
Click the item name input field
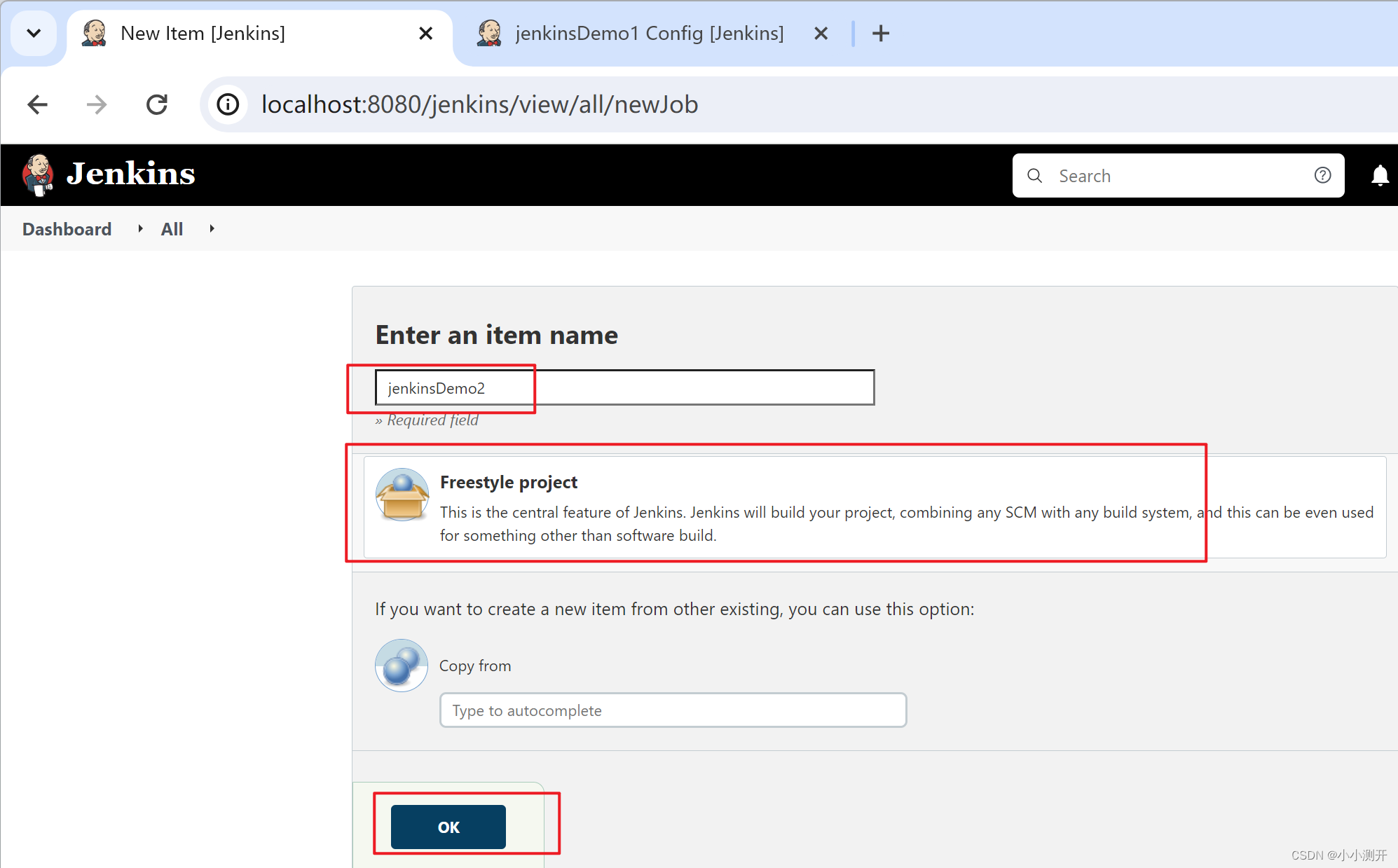click(624, 387)
